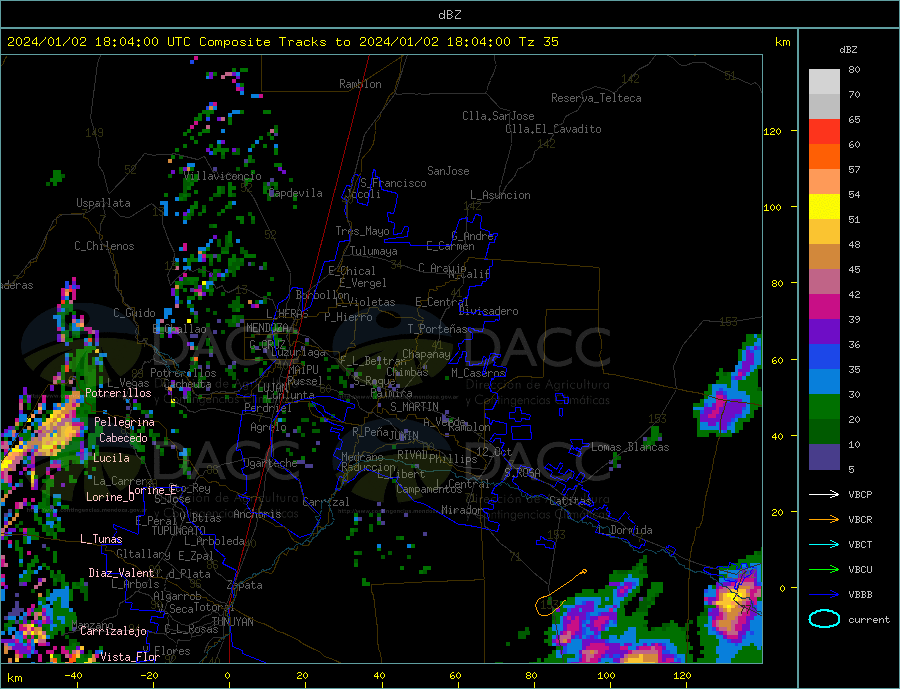Click the 'Anchoris' map label
Image resolution: width=900 pixels, height=689 pixels.
point(257,514)
